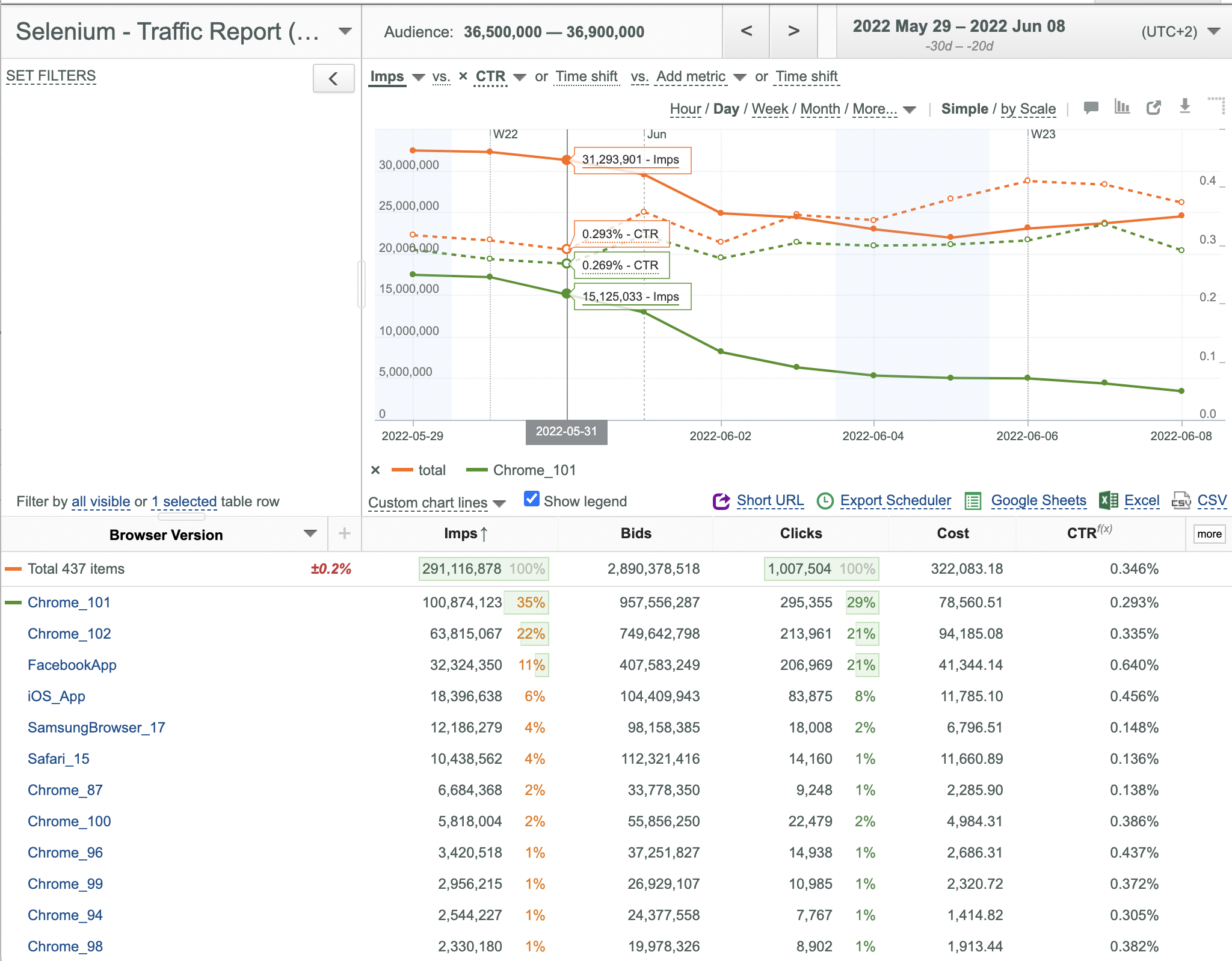Click the Google Sheets icon
The image size is (1232, 961).
[973, 501]
